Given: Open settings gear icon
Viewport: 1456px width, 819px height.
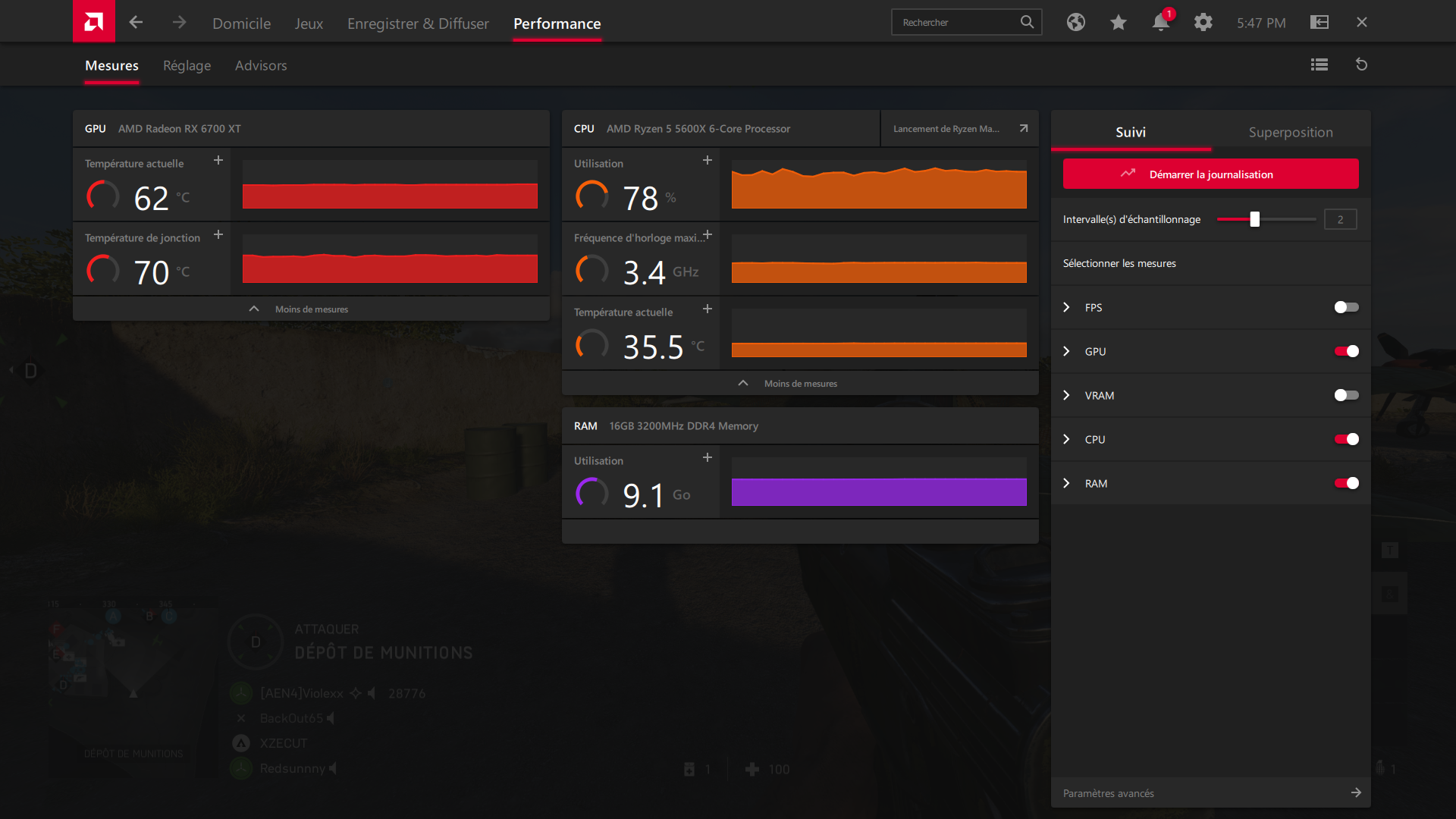Looking at the screenshot, I should point(1203,22).
